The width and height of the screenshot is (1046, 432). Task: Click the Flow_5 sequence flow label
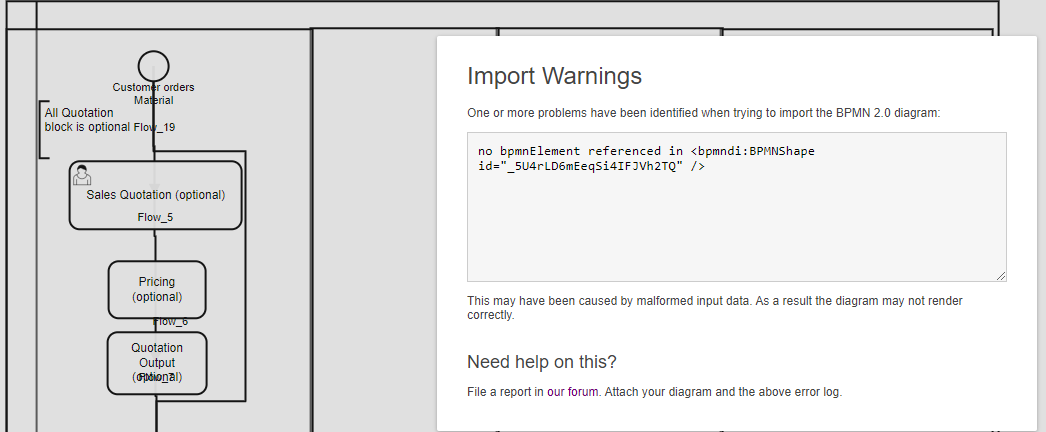click(155, 217)
